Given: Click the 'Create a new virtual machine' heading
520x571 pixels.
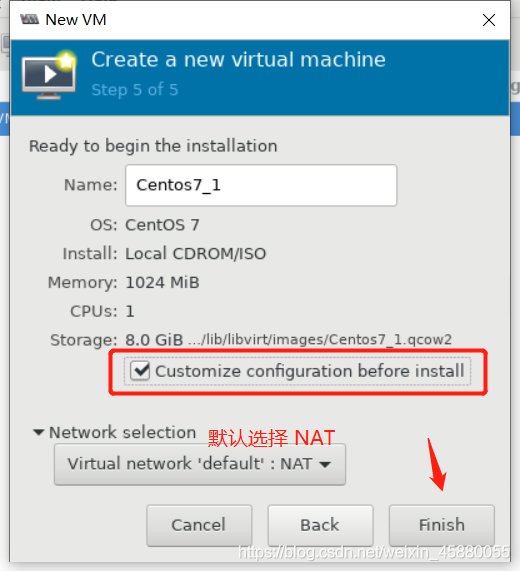Looking at the screenshot, I should coord(239,60).
